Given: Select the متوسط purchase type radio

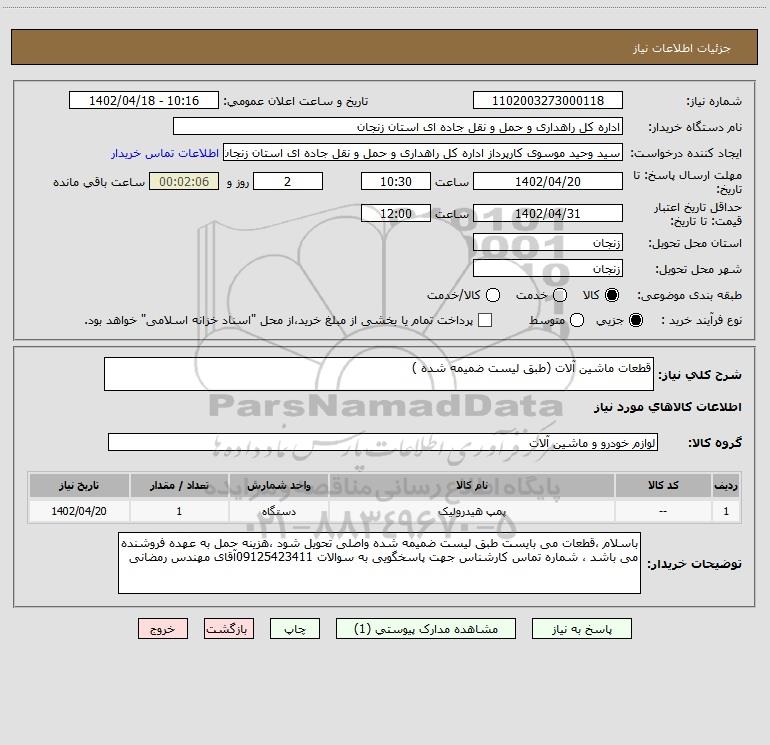Looking at the screenshot, I should (x=577, y=320).
